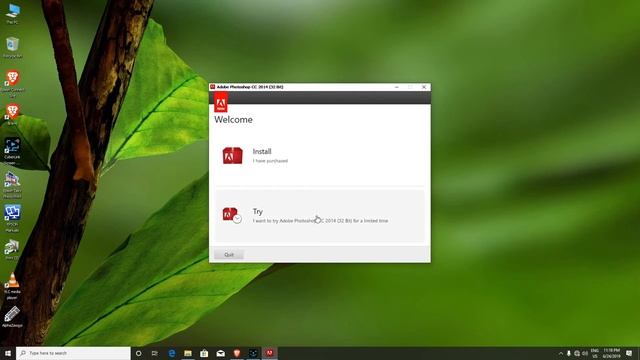Open Microsoft Store from taskbar
This screenshot has width=640, height=360.
(204, 353)
